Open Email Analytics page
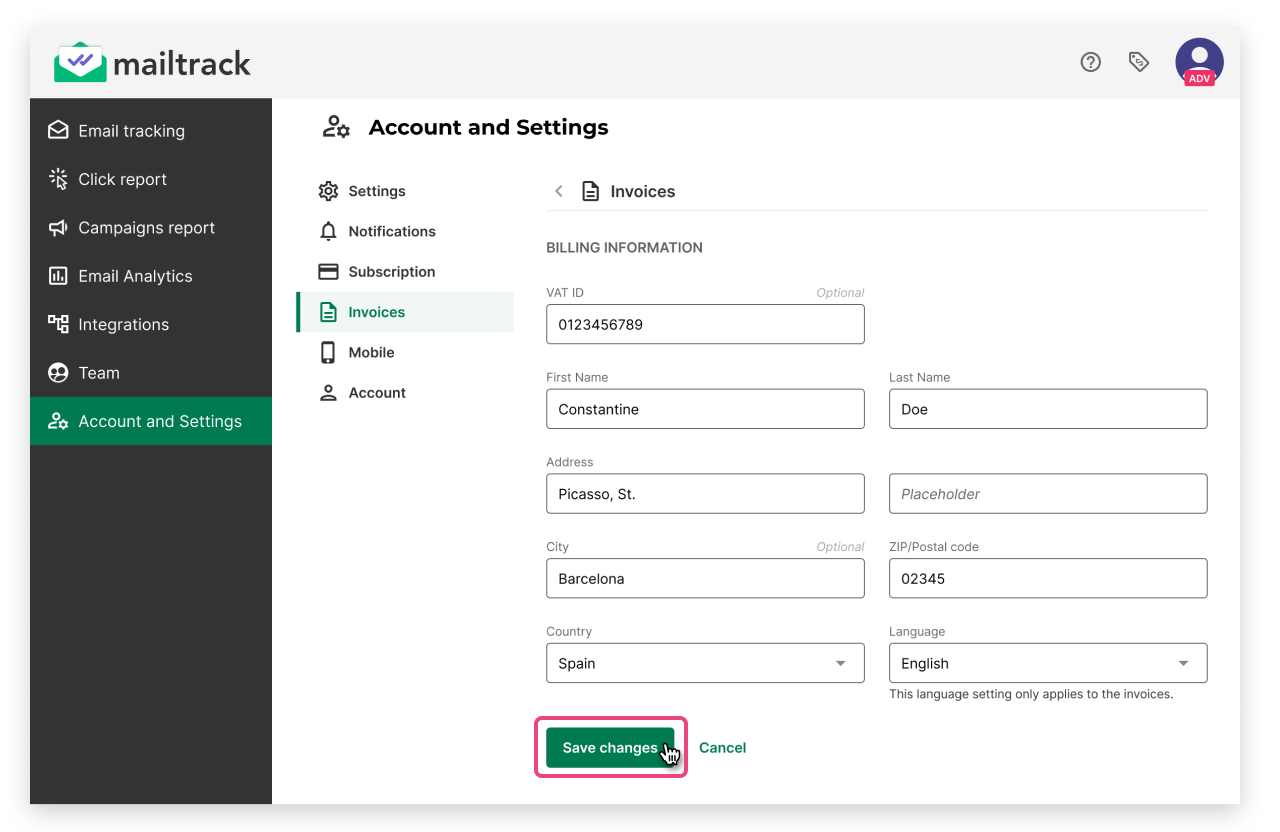Image resolution: width=1280 pixels, height=832 pixels. click(135, 276)
